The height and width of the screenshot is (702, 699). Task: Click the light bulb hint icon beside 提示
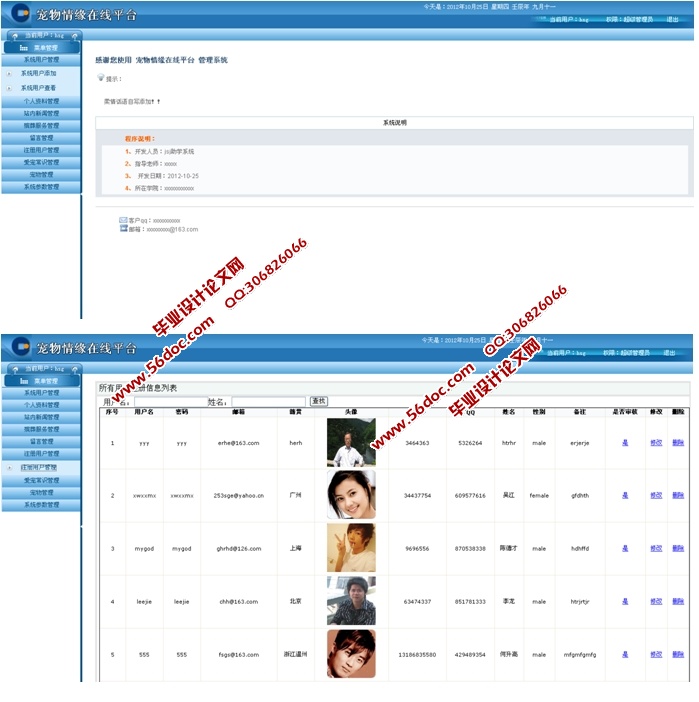pos(100,78)
